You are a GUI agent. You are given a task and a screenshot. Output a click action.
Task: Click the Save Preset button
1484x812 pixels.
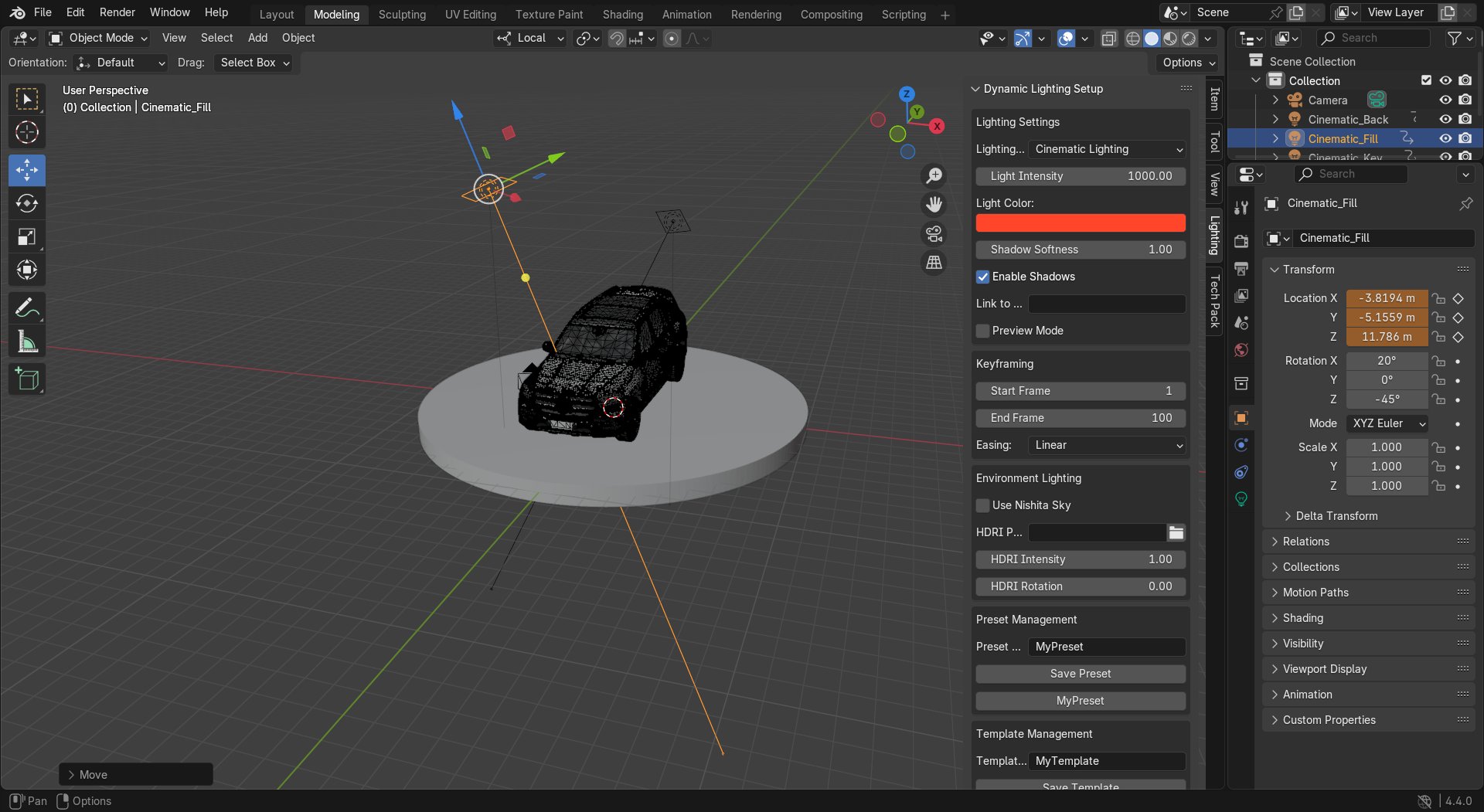pyautogui.click(x=1081, y=674)
